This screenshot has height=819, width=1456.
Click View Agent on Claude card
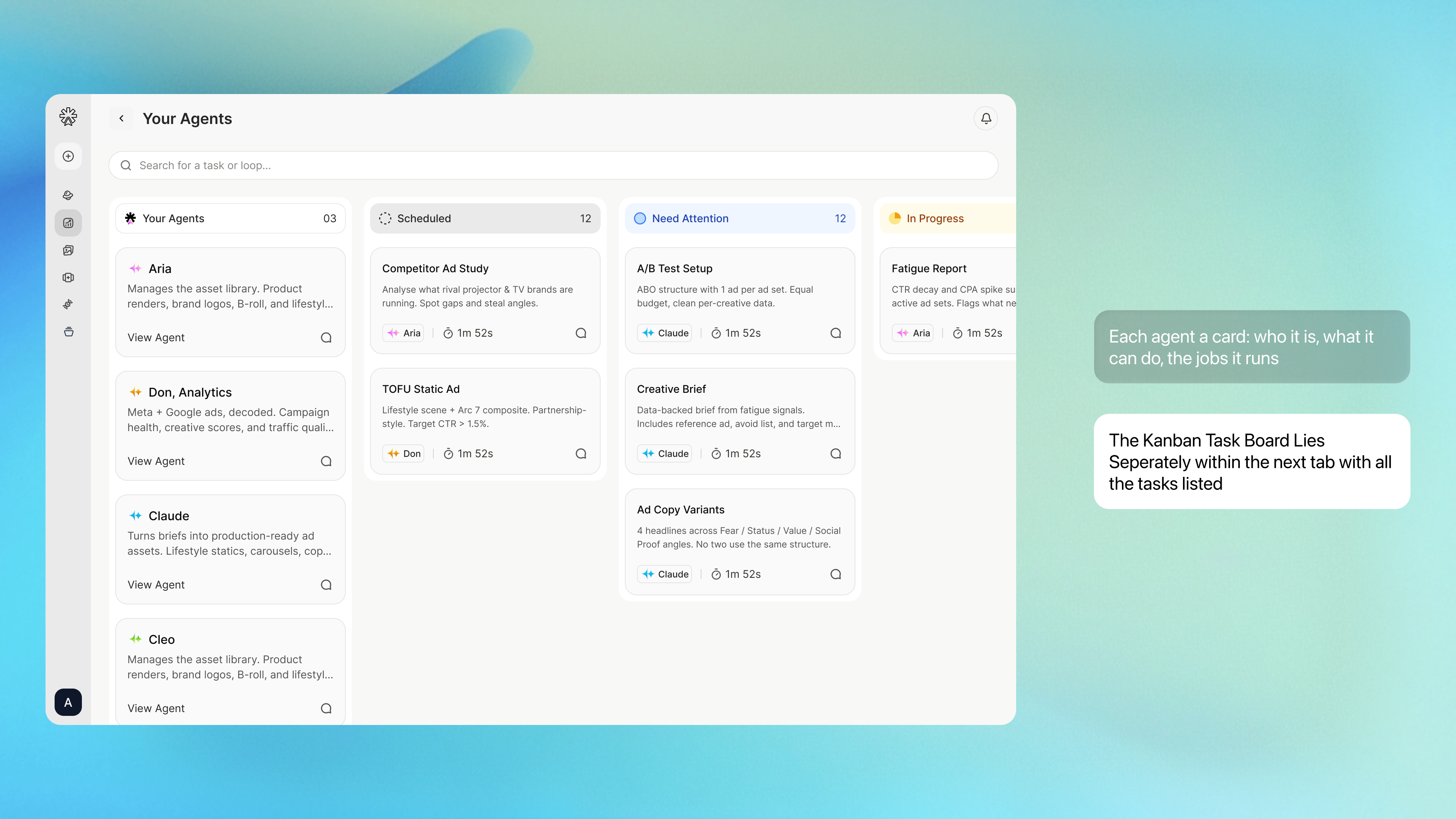click(x=156, y=584)
